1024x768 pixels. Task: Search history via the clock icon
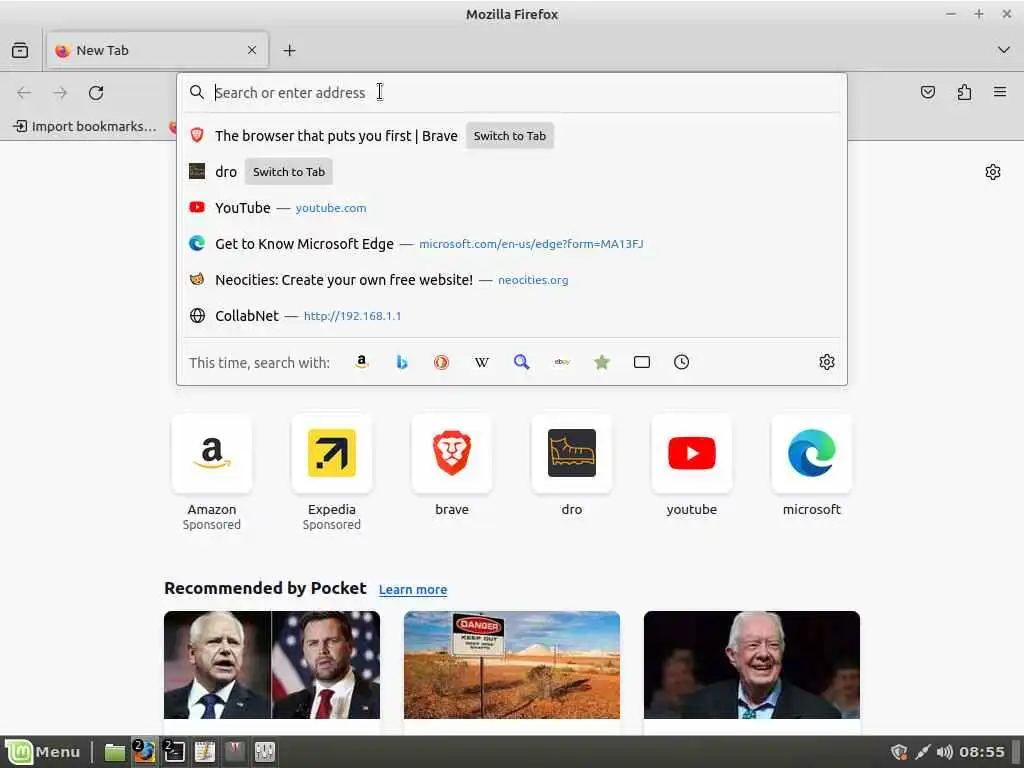click(x=681, y=362)
